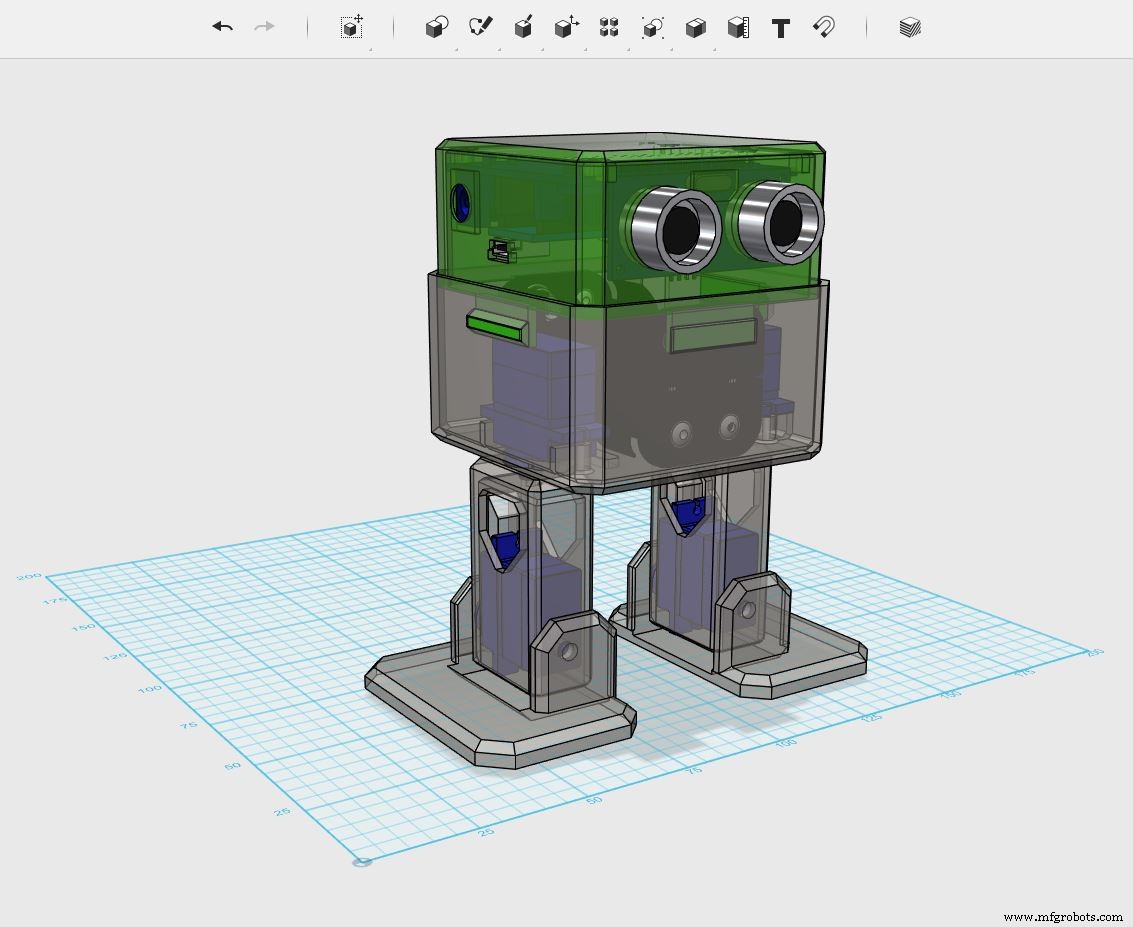Open the Primitives tool
This screenshot has width=1133, height=927.
pyautogui.click(x=436, y=28)
